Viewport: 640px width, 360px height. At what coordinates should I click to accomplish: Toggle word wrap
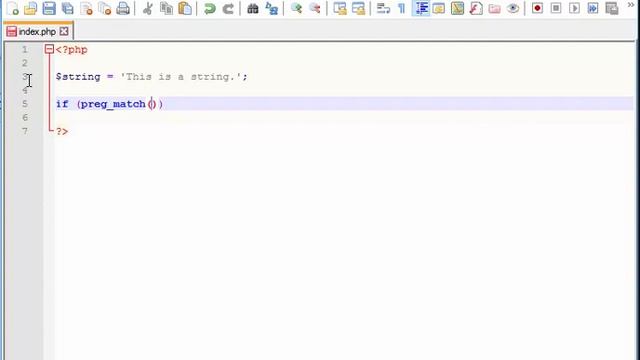383,8
